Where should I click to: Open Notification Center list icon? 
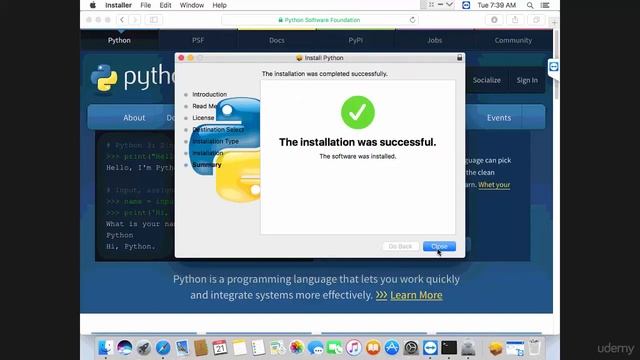(x=545, y=5)
